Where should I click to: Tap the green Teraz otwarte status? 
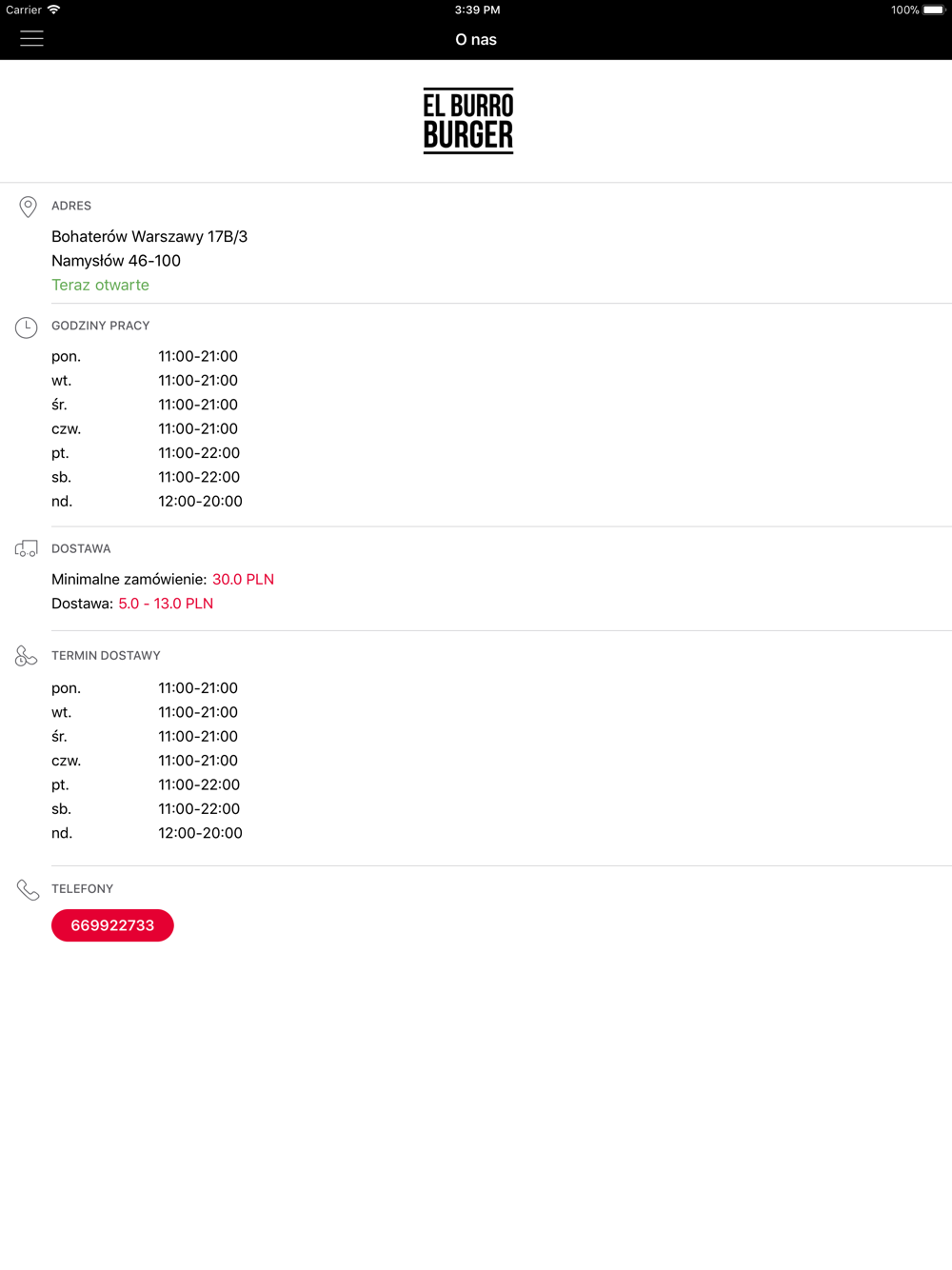(x=100, y=285)
